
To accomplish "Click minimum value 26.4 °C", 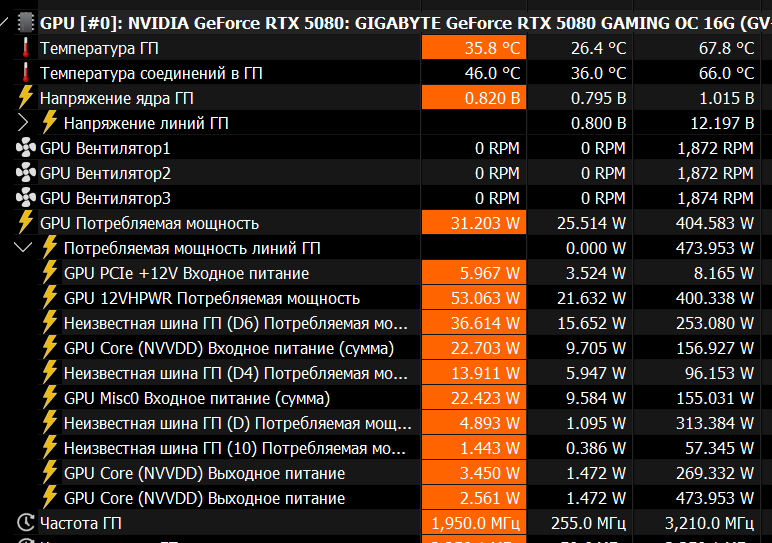I will tap(599, 48).
